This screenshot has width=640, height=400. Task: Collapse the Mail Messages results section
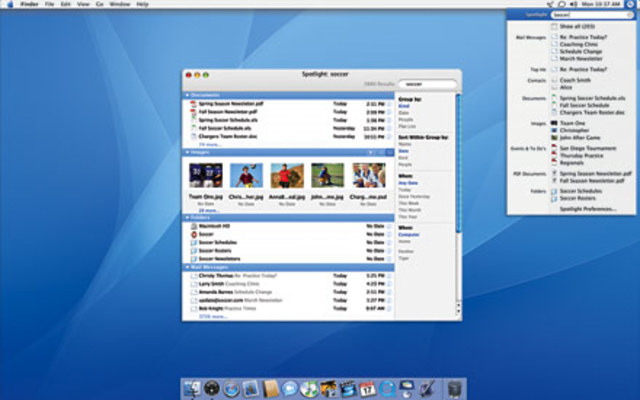[x=187, y=267]
